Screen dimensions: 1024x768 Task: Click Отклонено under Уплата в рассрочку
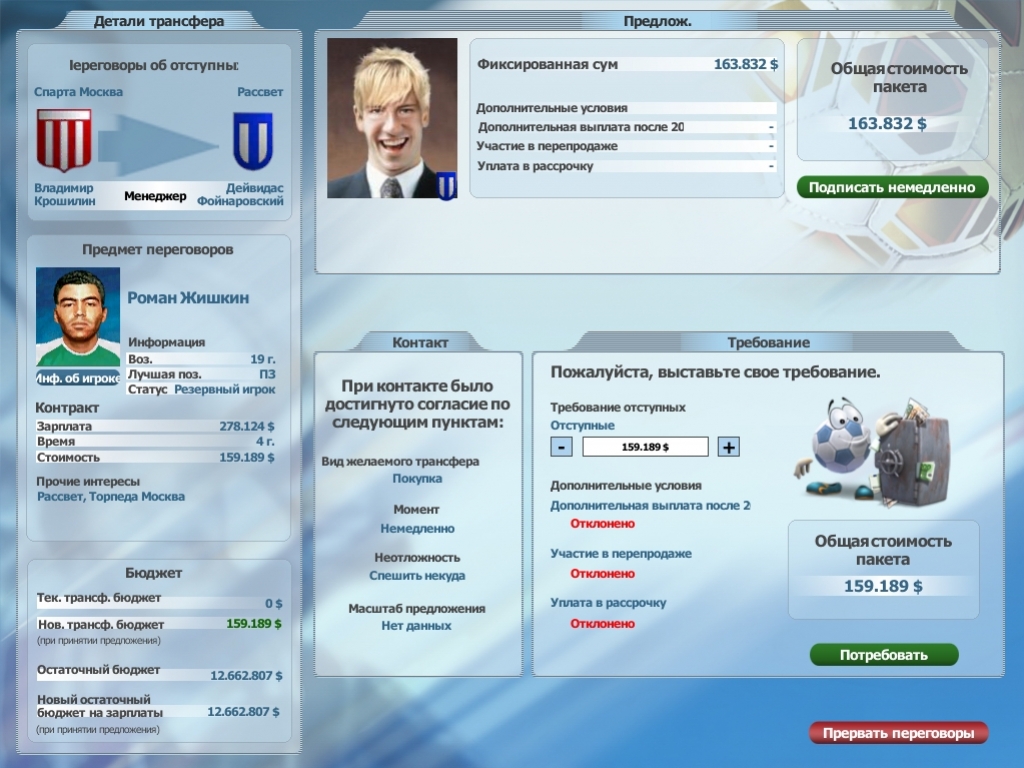pos(602,624)
